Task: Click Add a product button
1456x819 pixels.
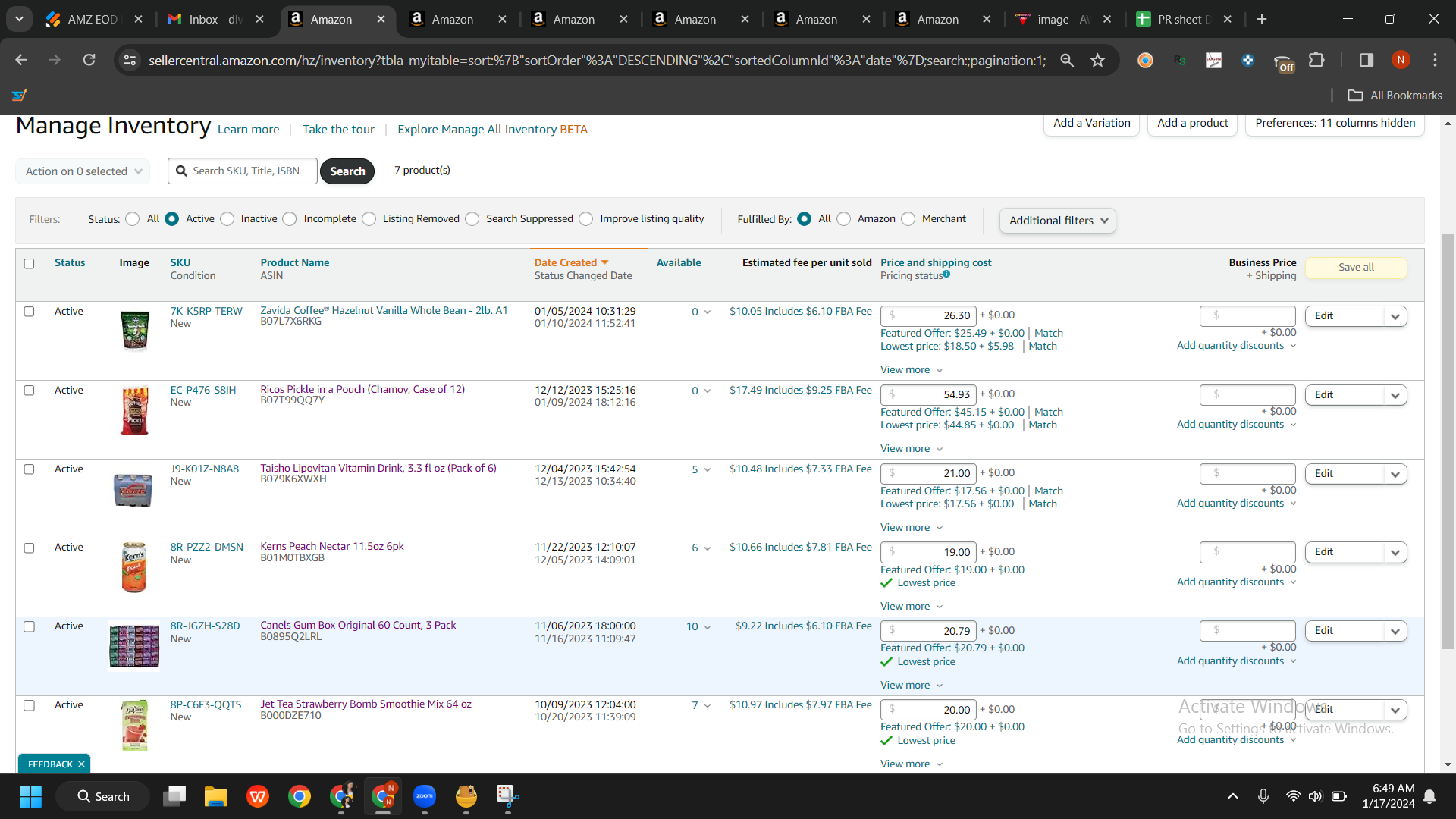Action: [x=1193, y=124]
